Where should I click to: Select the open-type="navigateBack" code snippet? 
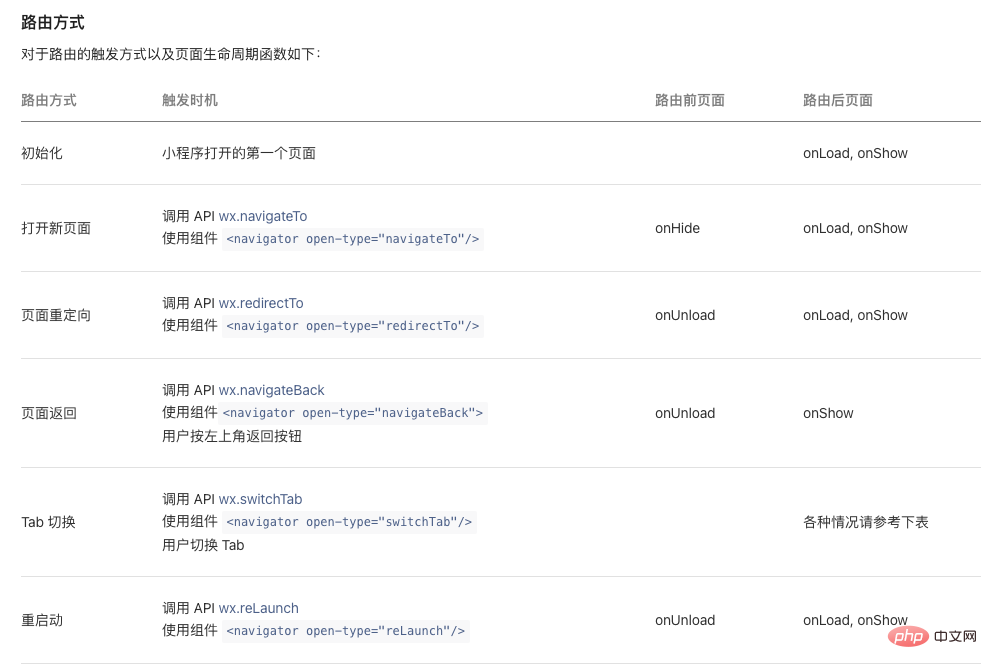354,413
